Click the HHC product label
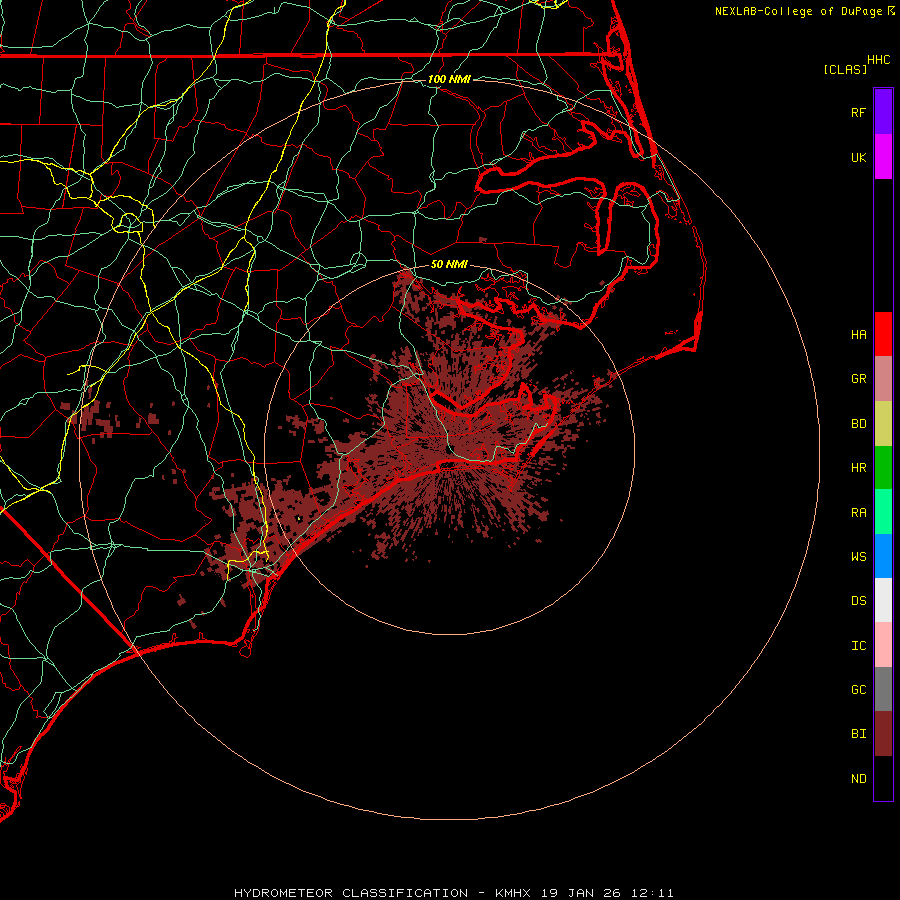 point(878,60)
